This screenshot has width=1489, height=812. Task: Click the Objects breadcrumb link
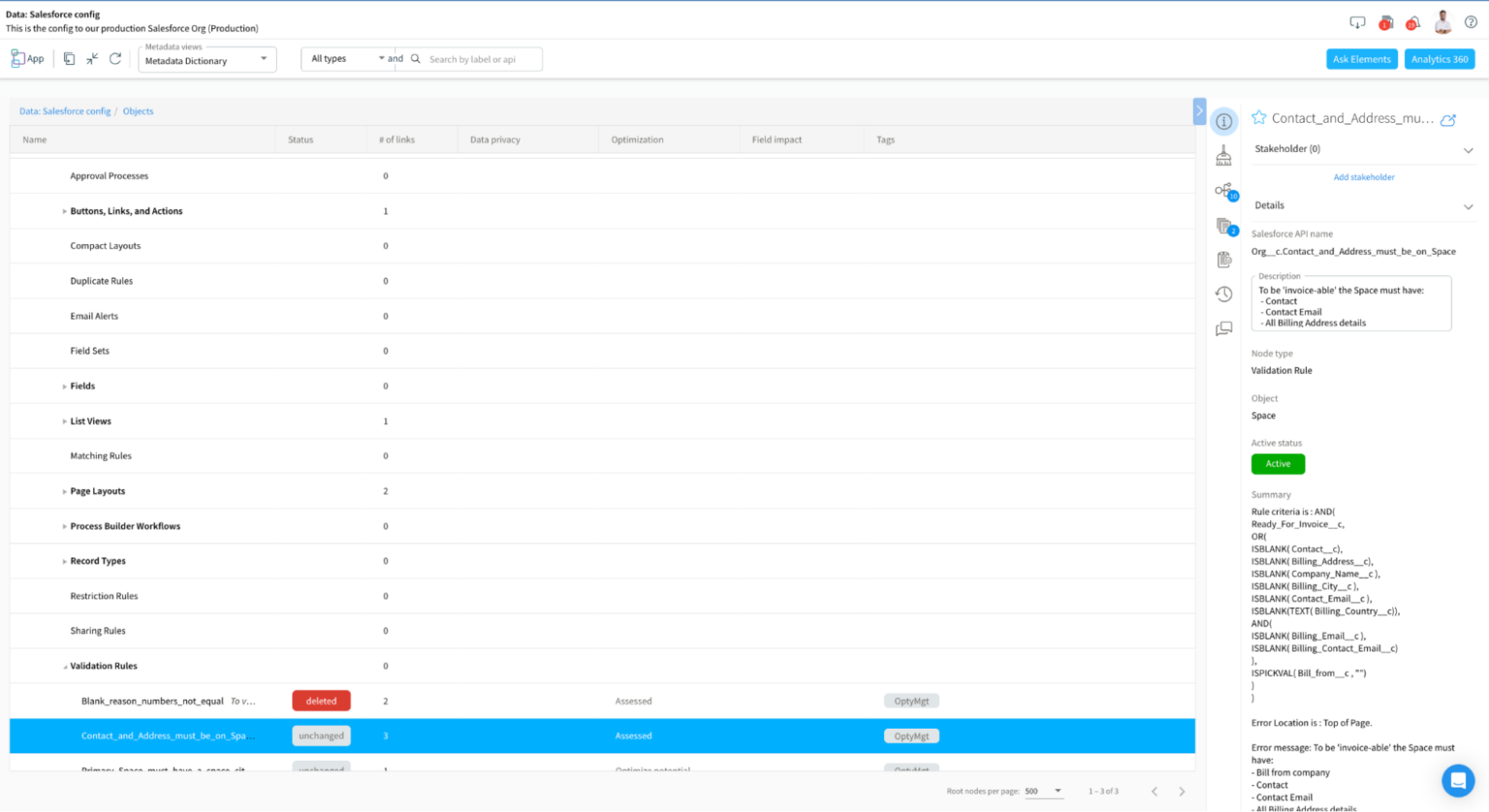point(138,110)
